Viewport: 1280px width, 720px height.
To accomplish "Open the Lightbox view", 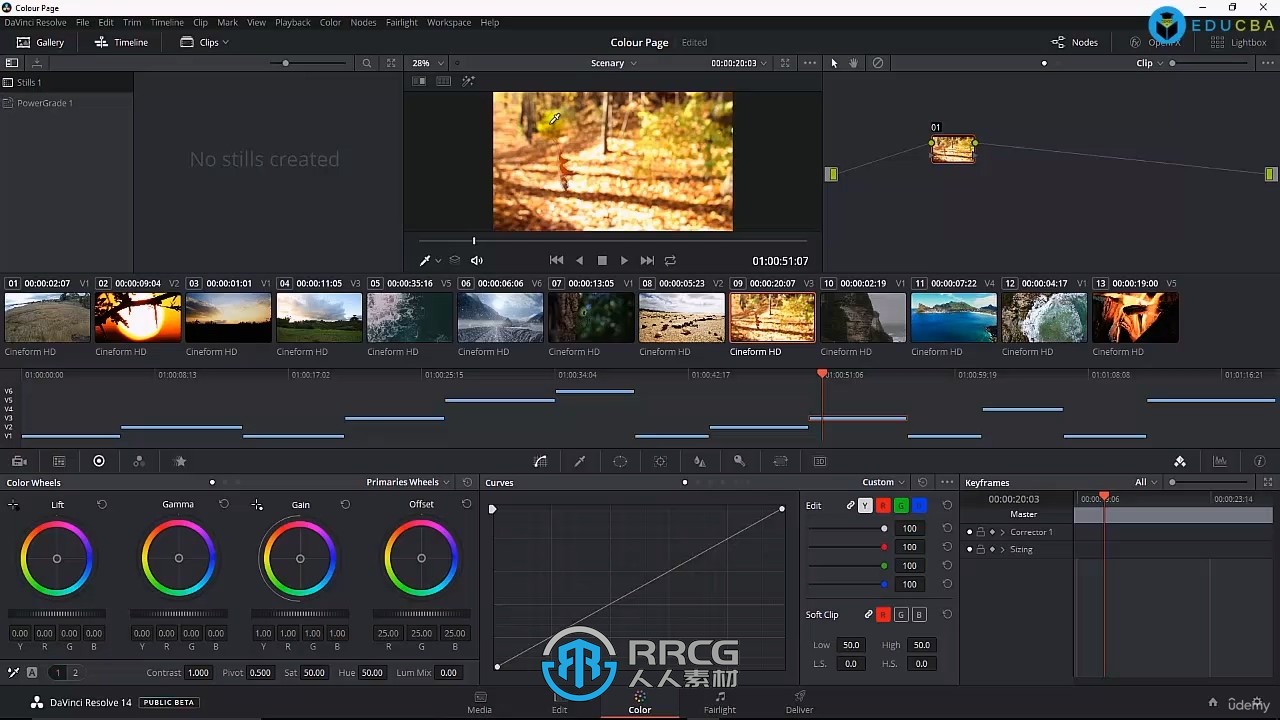I will (x=1238, y=42).
